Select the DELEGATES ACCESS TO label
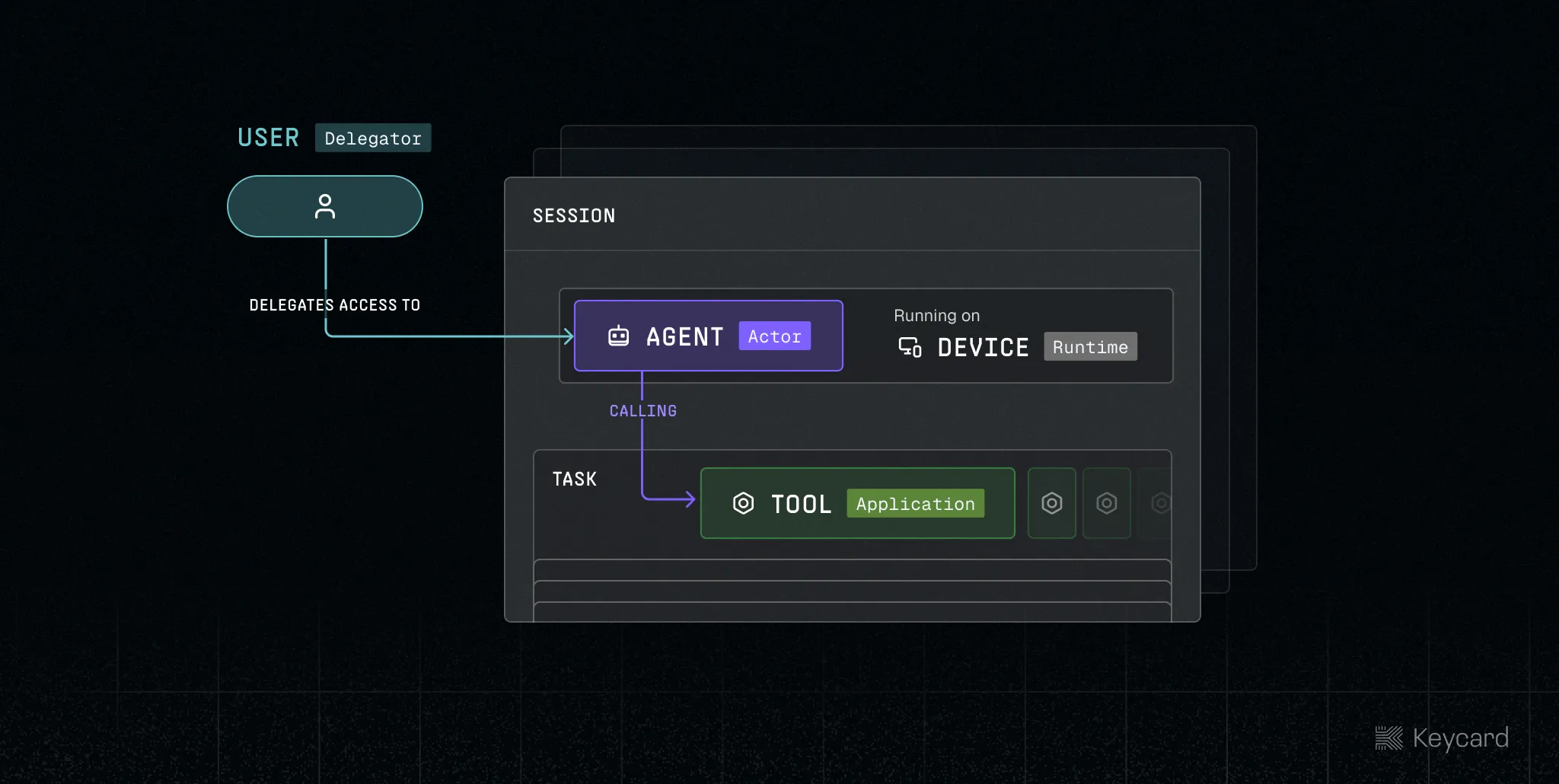Viewport: 1559px width, 784px height. pos(335,305)
